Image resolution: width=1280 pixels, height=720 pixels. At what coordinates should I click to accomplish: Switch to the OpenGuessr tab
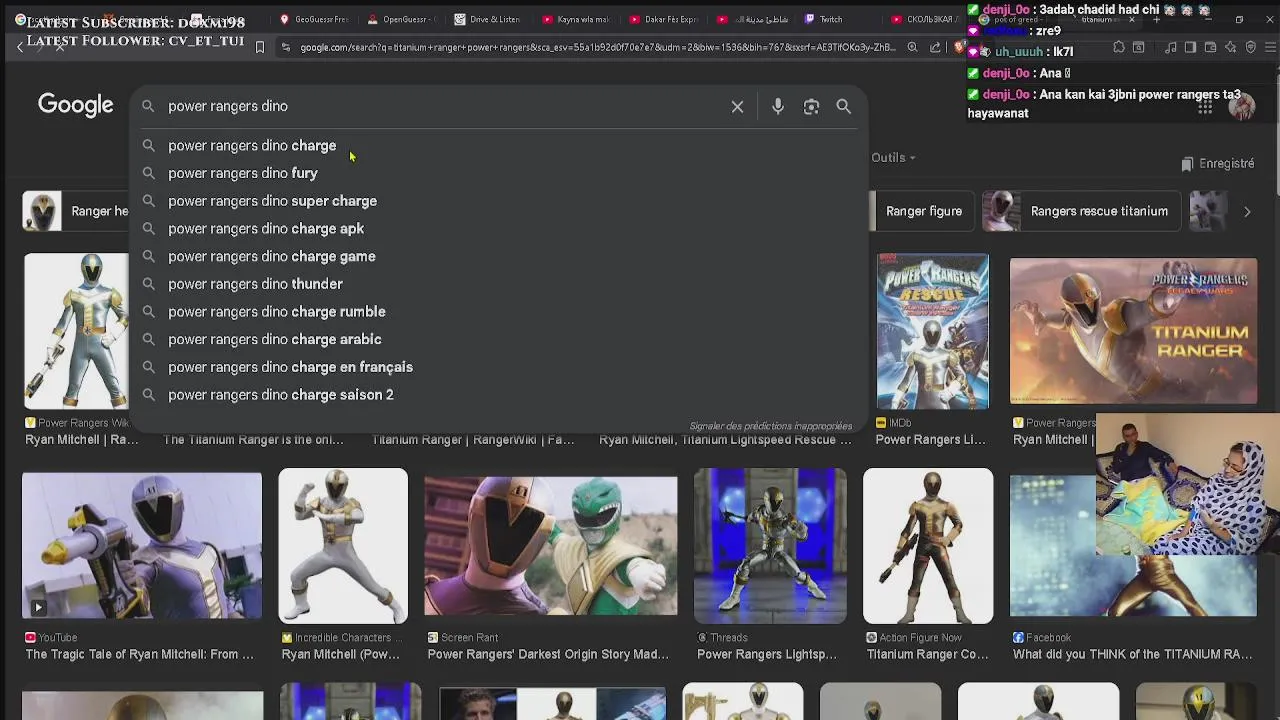coord(401,19)
